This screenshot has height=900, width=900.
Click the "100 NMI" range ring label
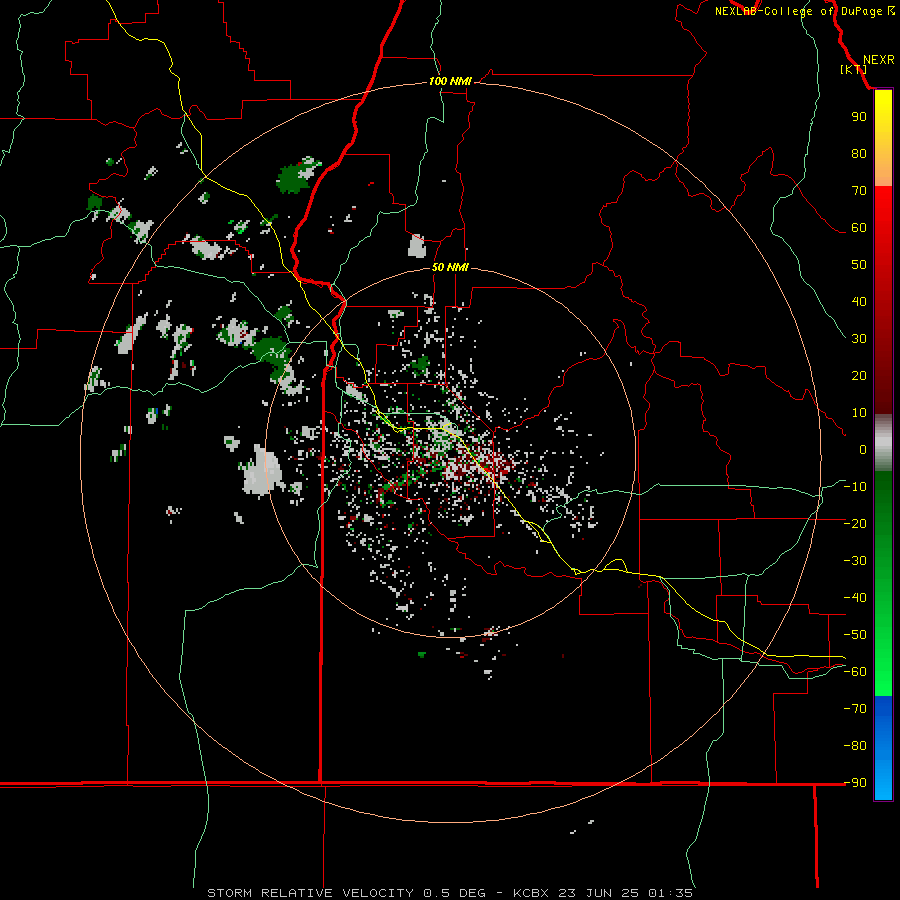click(450, 82)
